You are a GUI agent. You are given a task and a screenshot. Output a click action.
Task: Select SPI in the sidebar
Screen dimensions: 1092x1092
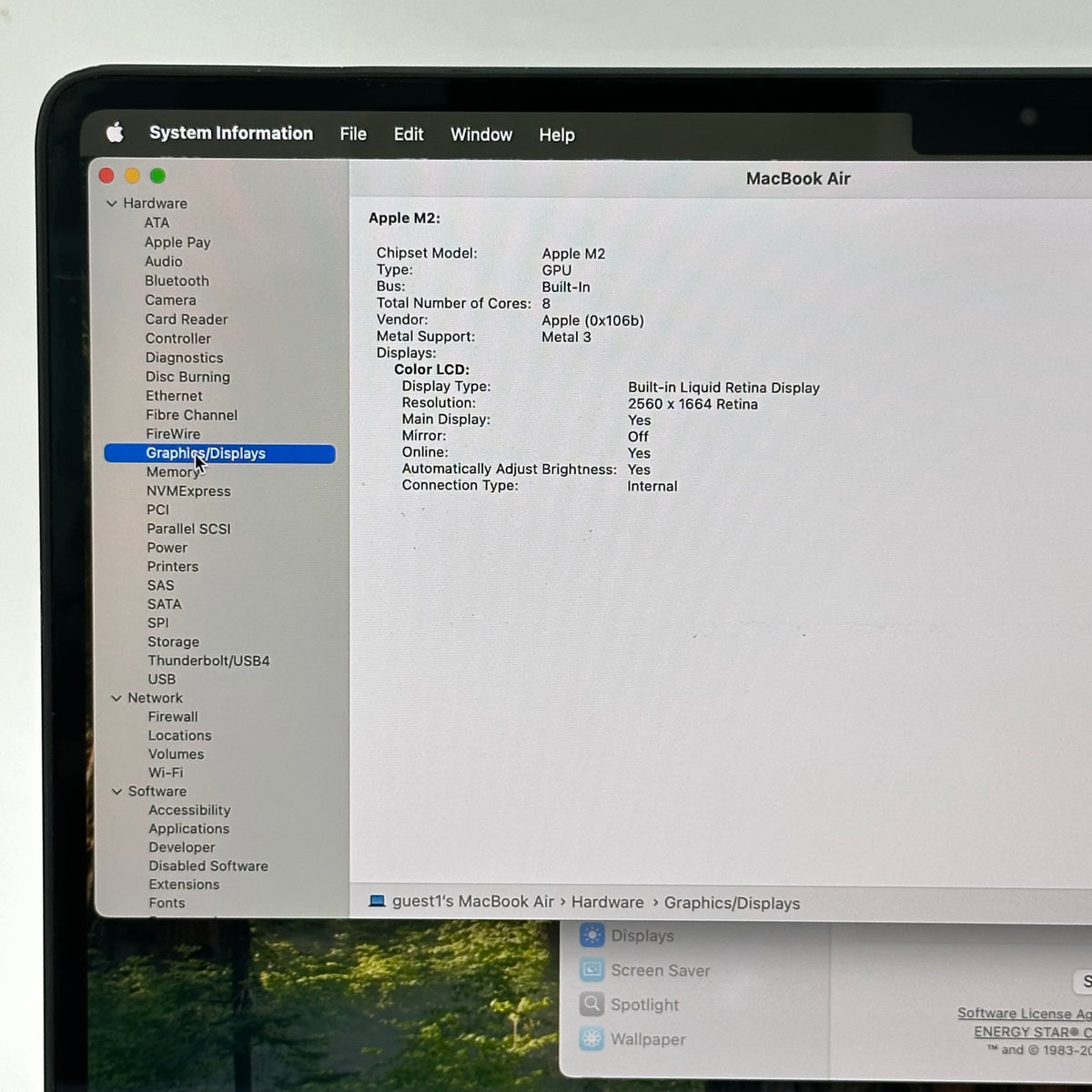pos(158,623)
